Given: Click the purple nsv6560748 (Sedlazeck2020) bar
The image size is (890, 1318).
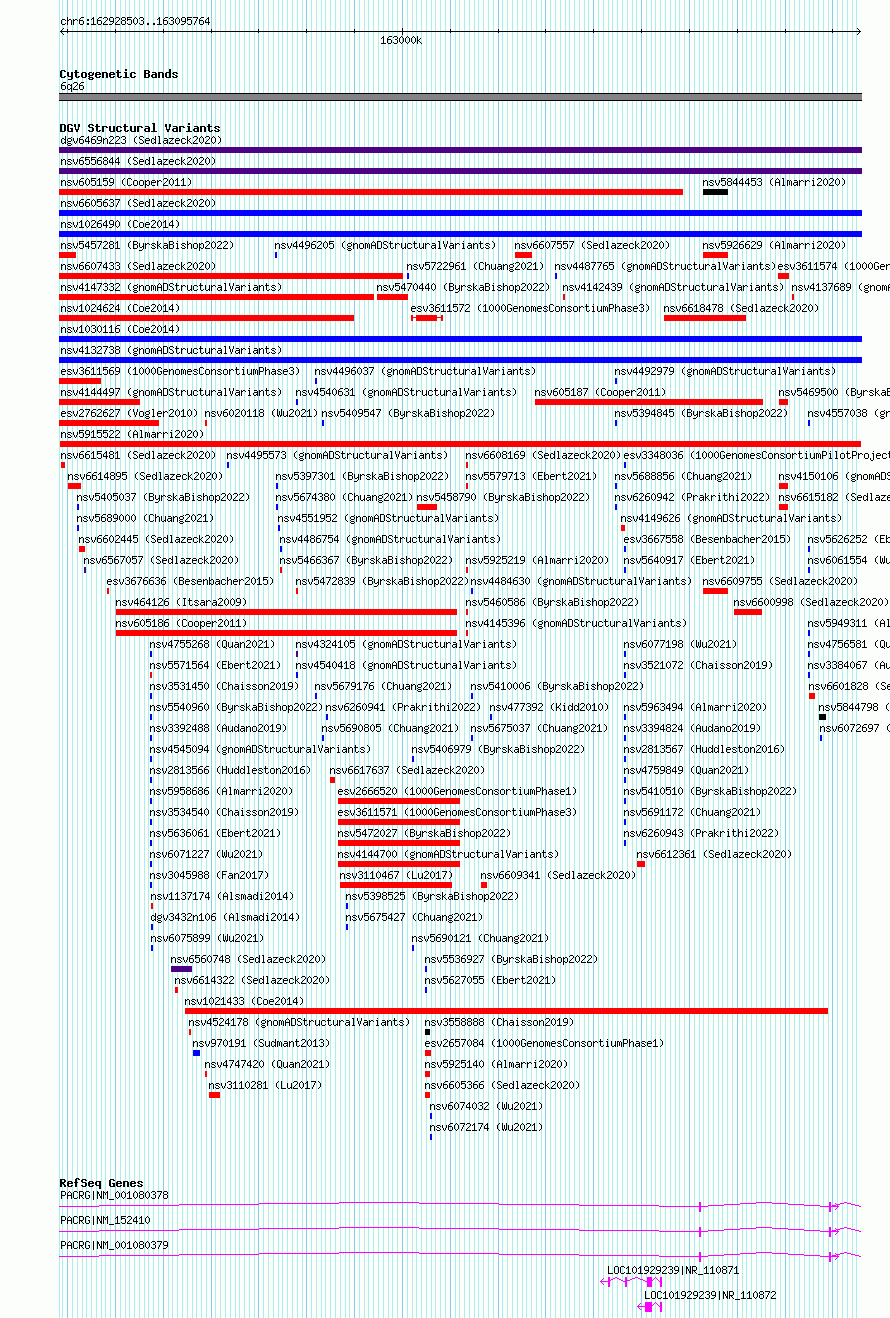Looking at the screenshot, I should pyautogui.click(x=181, y=969).
